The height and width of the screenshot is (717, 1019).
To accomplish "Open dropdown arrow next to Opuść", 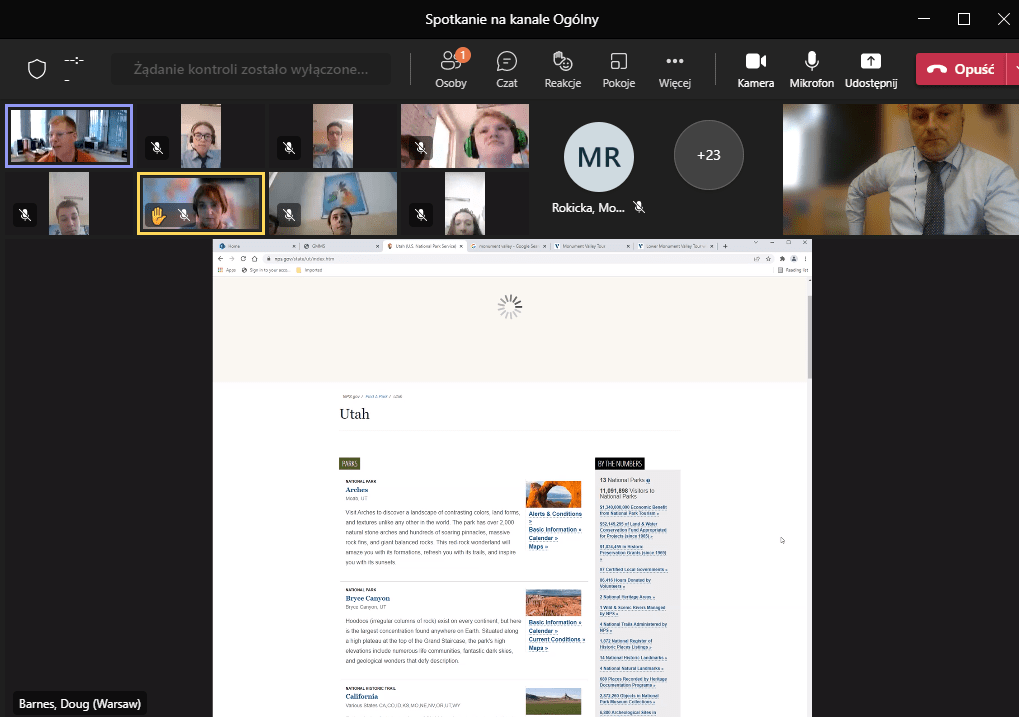I will click(x=1012, y=68).
